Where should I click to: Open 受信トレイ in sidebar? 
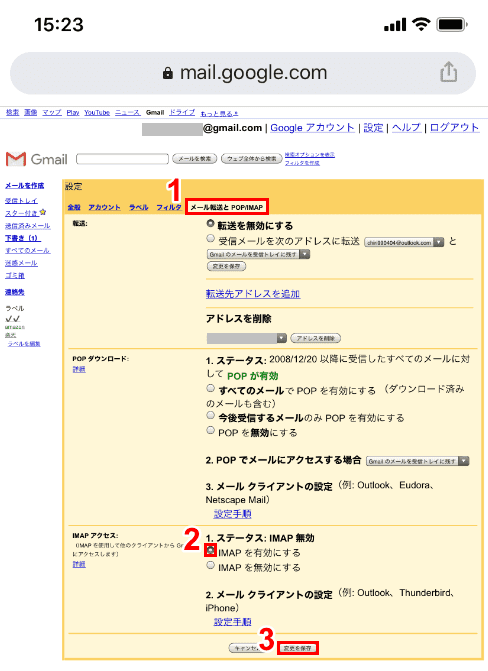(x=21, y=201)
